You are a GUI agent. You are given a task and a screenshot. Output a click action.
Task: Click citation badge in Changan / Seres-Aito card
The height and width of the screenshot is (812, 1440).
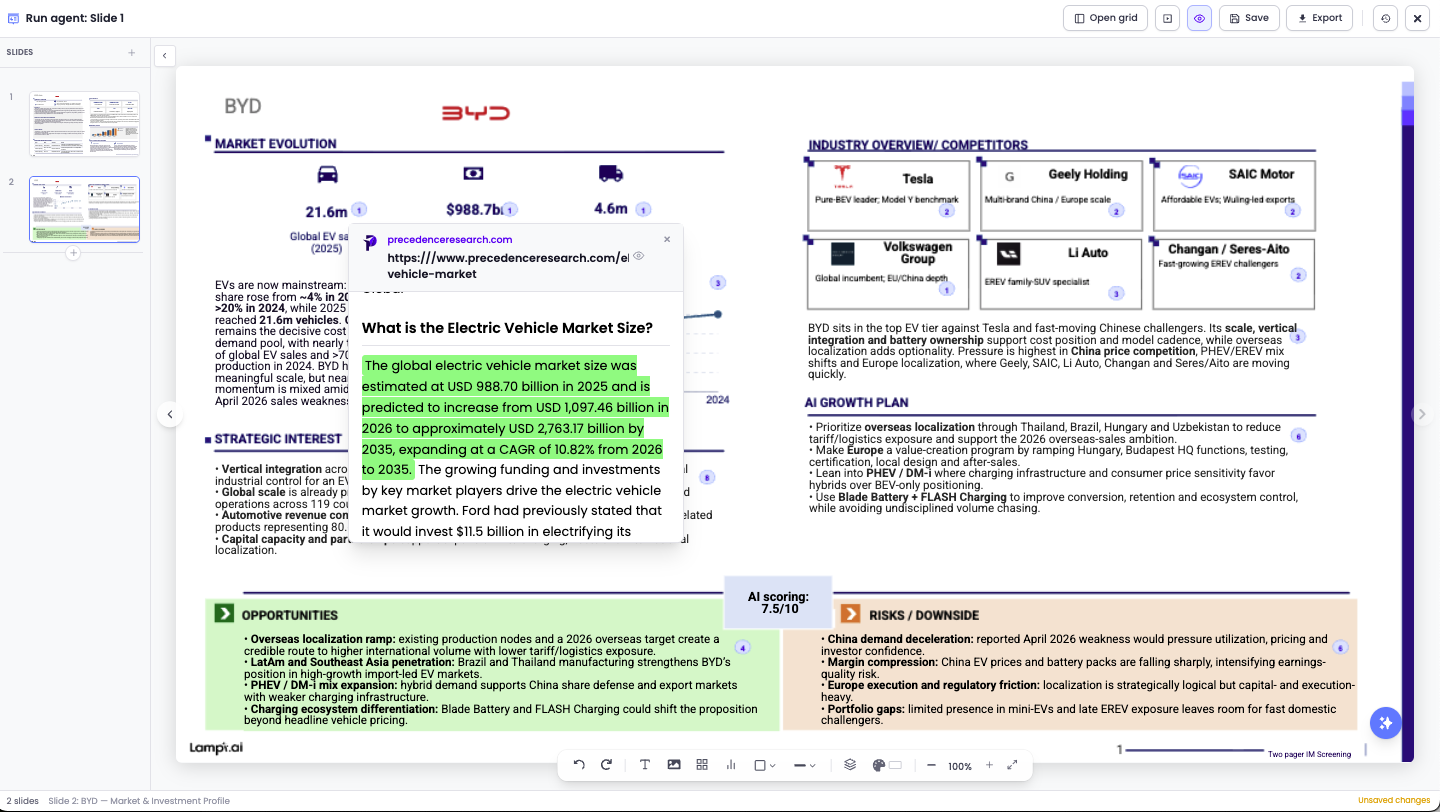coord(1299,275)
